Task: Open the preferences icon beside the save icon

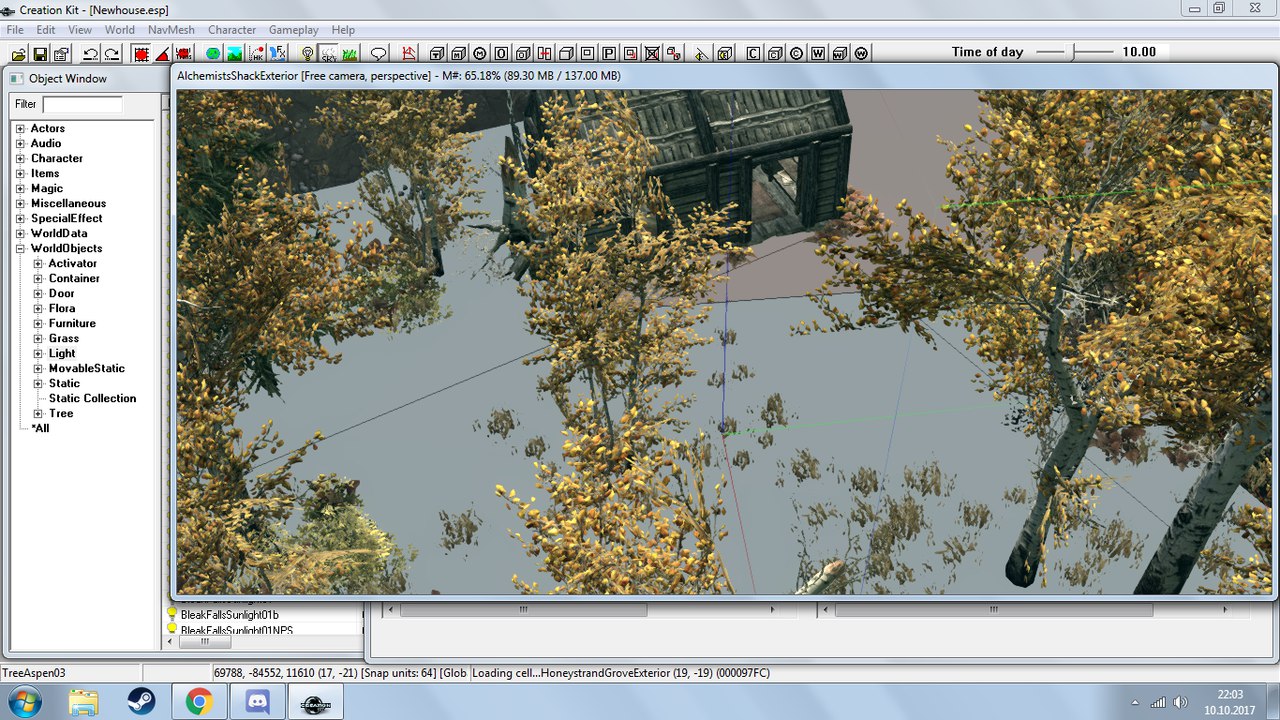Action: click(x=62, y=53)
